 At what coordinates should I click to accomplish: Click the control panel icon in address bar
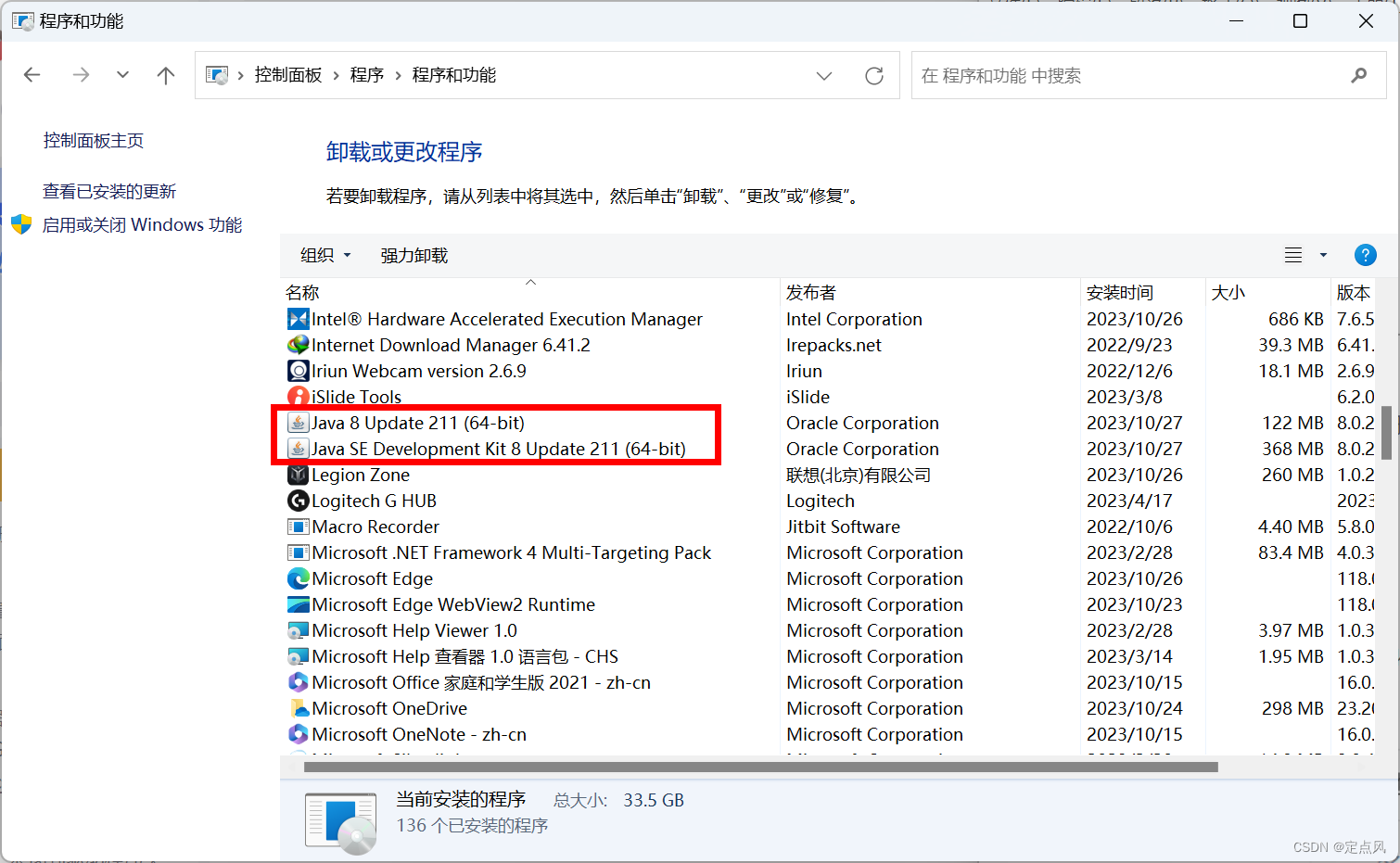tap(217, 76)
